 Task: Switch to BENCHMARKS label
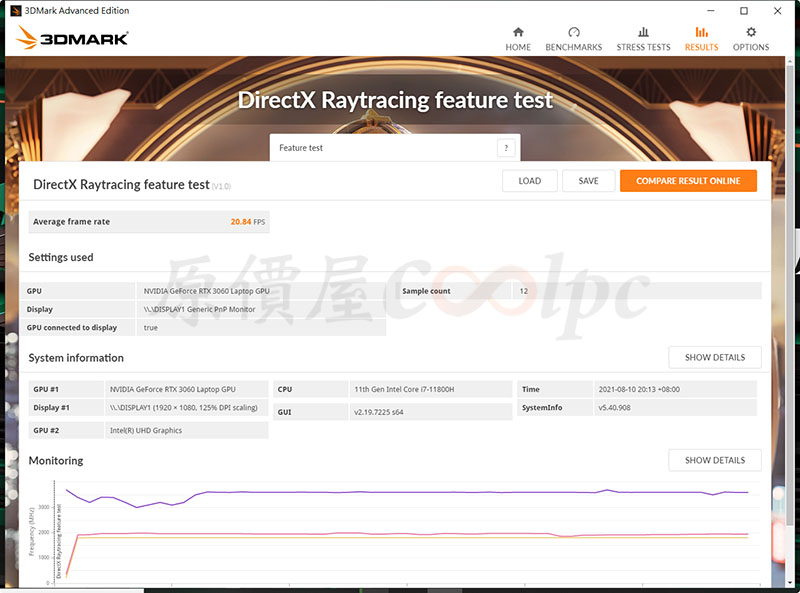pyautogui.click(x=573, y=47)
